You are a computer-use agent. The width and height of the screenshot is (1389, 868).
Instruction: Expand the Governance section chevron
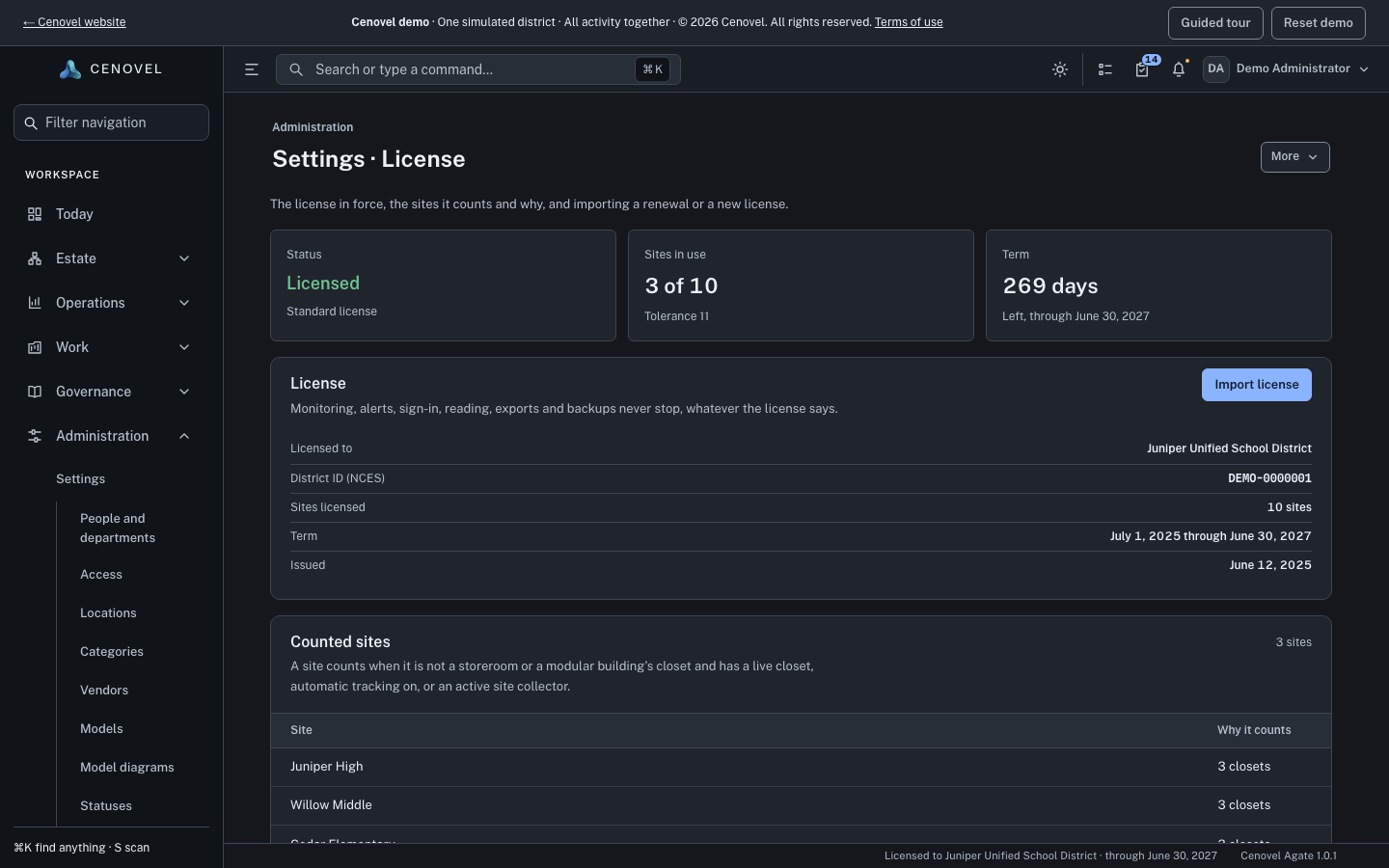tap(184, 392)
